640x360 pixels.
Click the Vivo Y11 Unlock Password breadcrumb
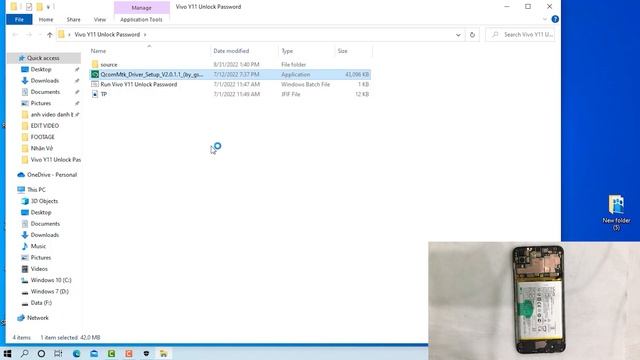pyautogui.click(x=107, y=35)
